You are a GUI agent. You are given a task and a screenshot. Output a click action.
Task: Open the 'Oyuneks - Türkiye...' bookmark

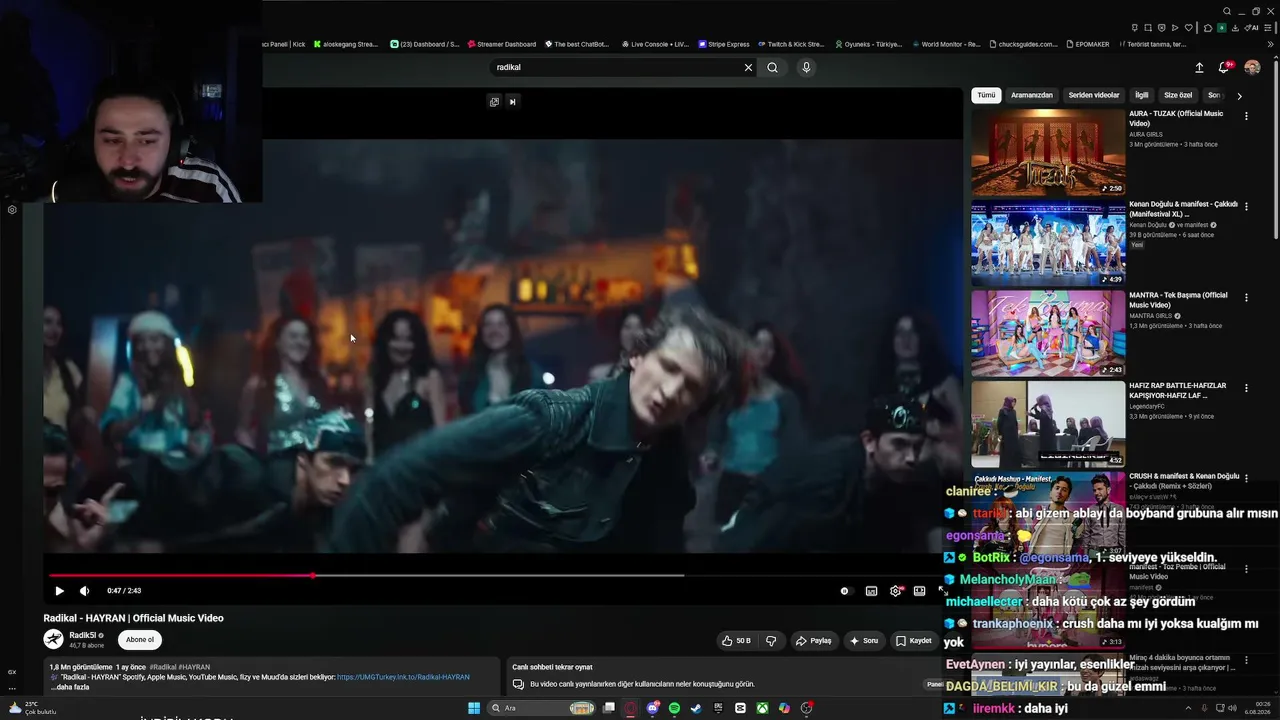pyautogui.click(x=868, y=44)
